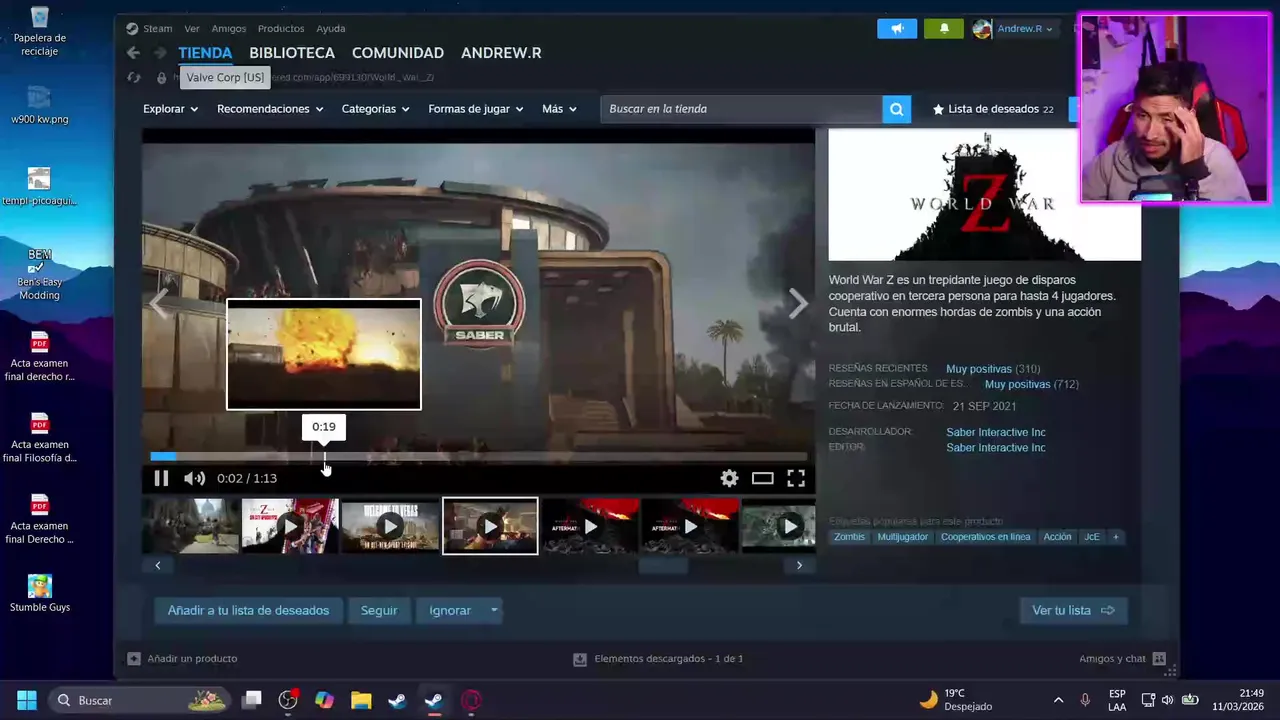Viewport: 1280px width, 720px height.
Task: Pause the World War Z trailer
Action: pos(161,478)
